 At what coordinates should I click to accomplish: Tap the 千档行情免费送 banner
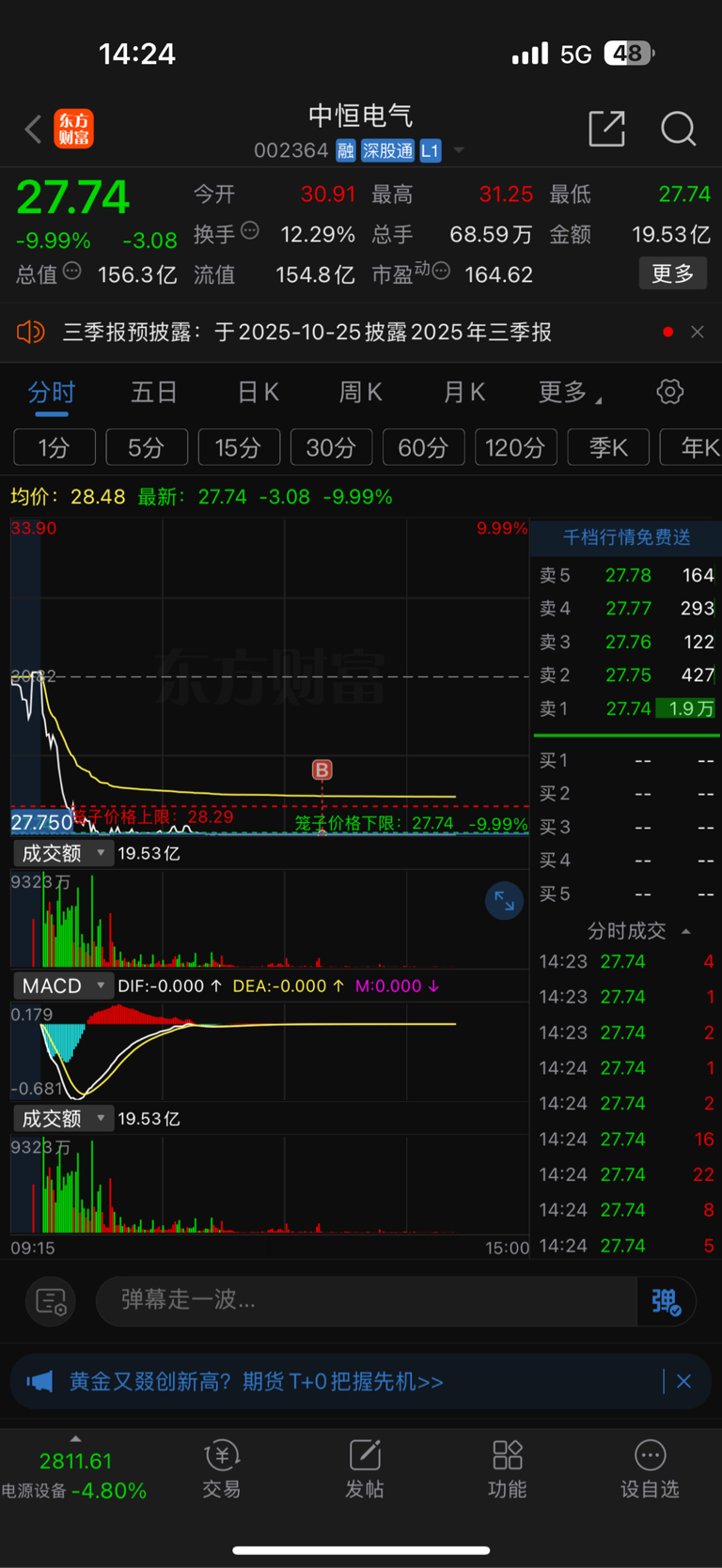626,536
